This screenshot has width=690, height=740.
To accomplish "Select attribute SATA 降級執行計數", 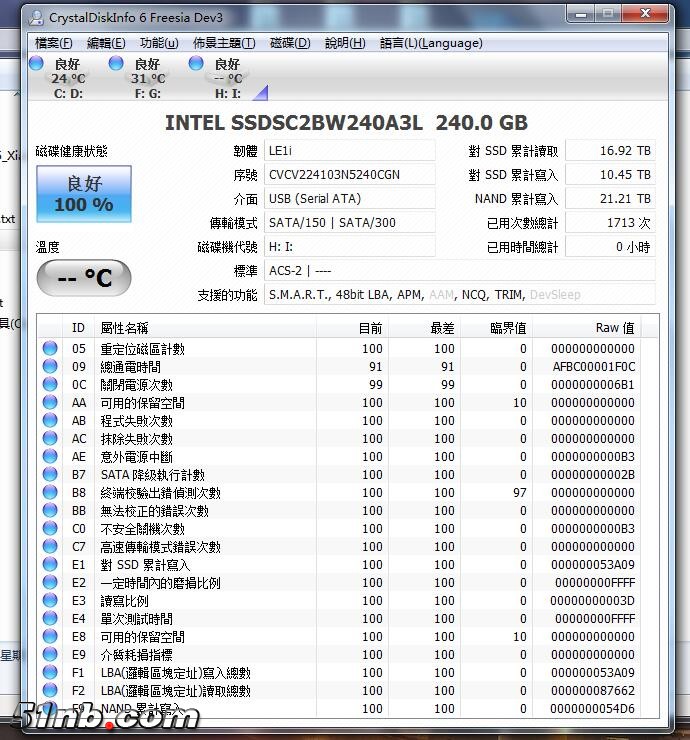I will pos(152,475).
